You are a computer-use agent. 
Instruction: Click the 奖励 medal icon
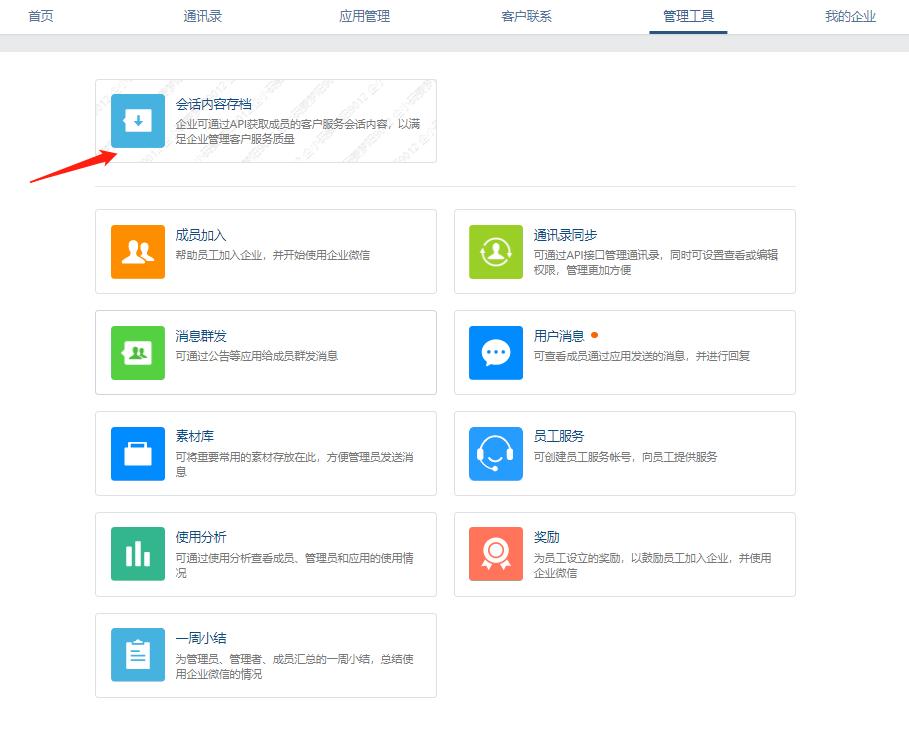[x=495, y=554]
